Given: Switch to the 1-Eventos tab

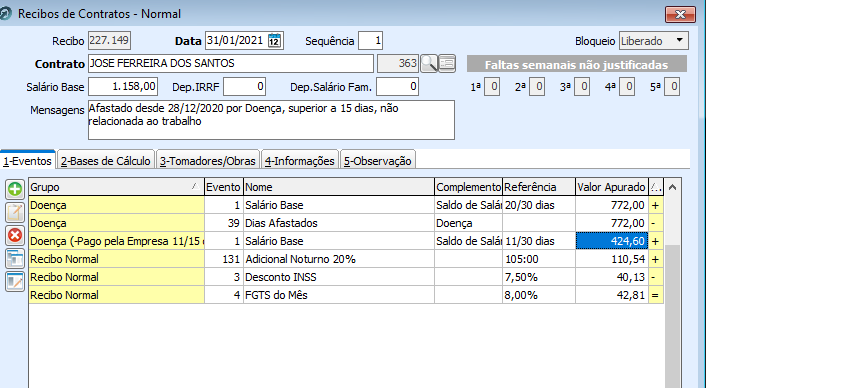Looking at the screenshot, I should click(28, 161).
